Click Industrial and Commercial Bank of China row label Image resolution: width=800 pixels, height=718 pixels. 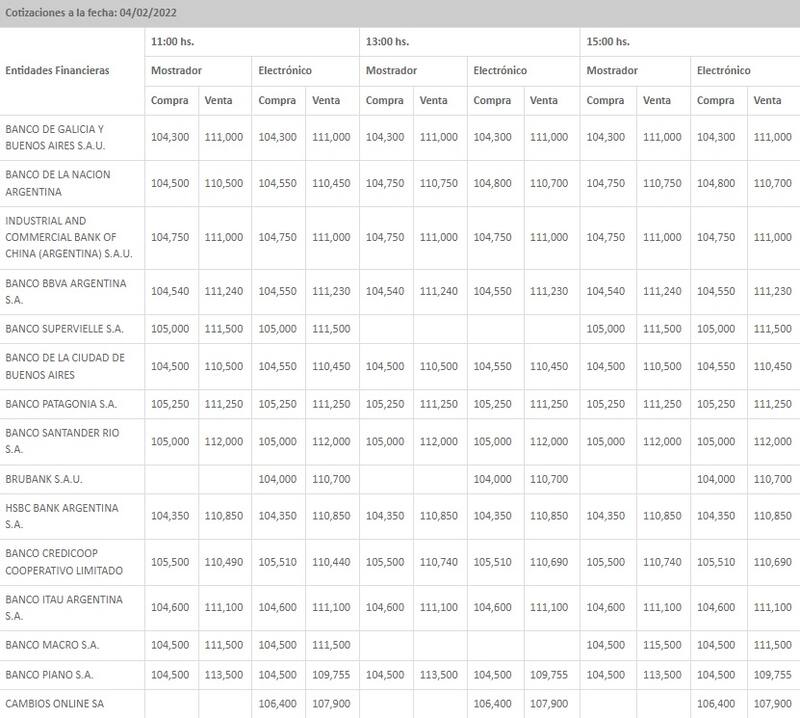click(61, 237)
